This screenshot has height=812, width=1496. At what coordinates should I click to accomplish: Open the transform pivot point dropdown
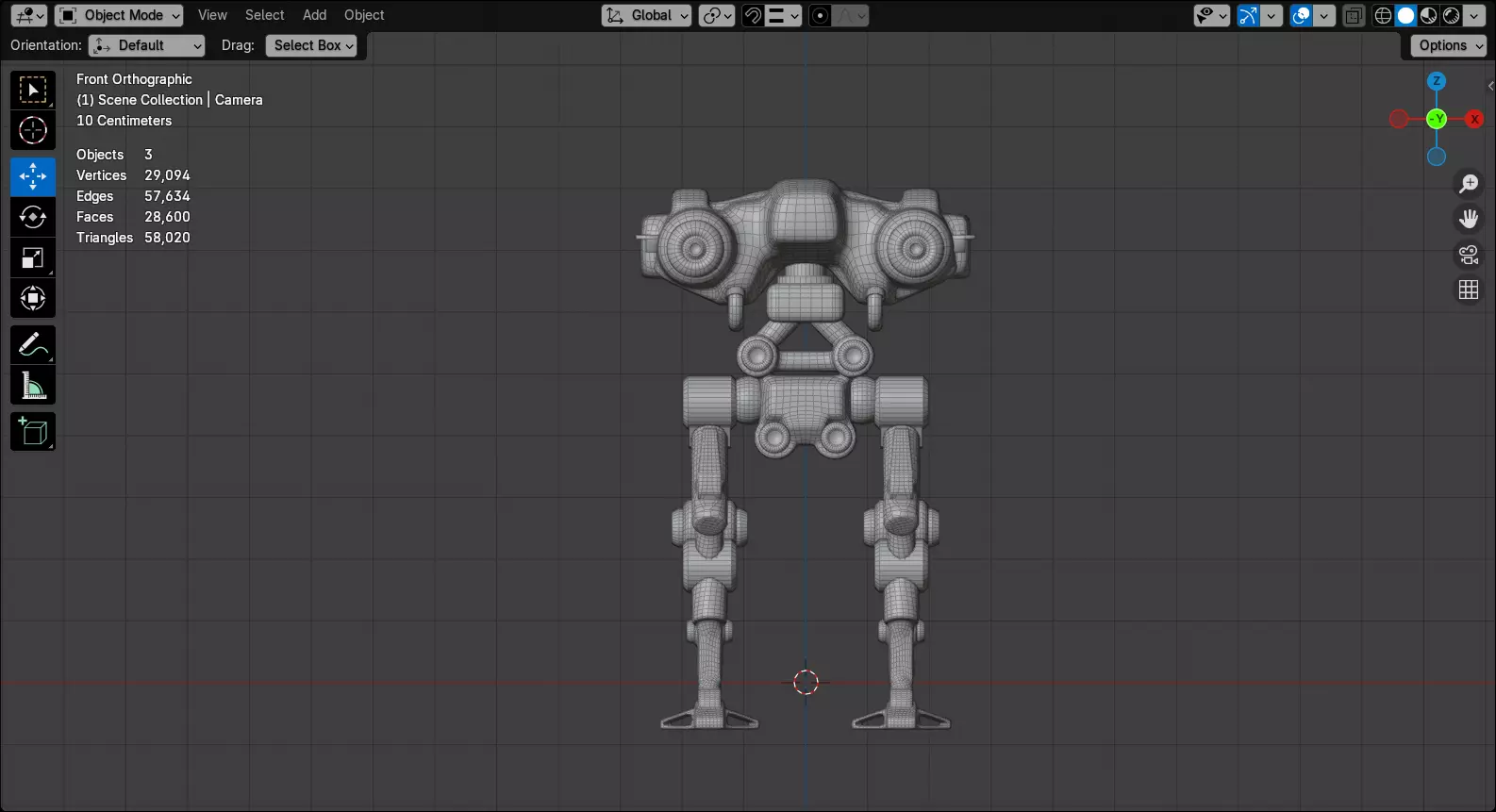(x=717, y=15)
